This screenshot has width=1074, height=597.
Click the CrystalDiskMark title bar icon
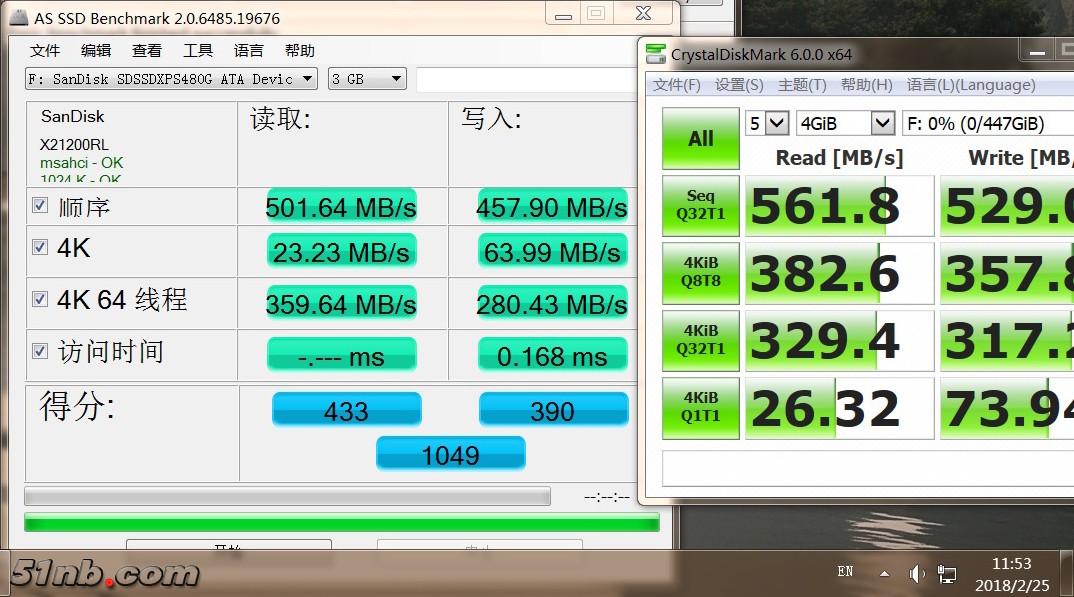coord(655,54)
